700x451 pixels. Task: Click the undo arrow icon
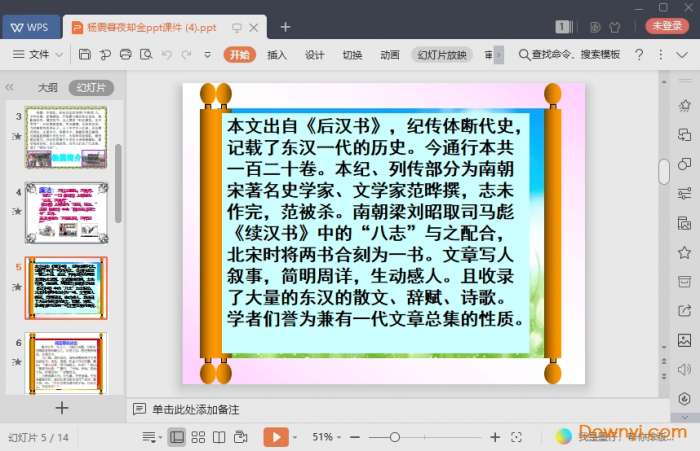(x=167, y=54)
